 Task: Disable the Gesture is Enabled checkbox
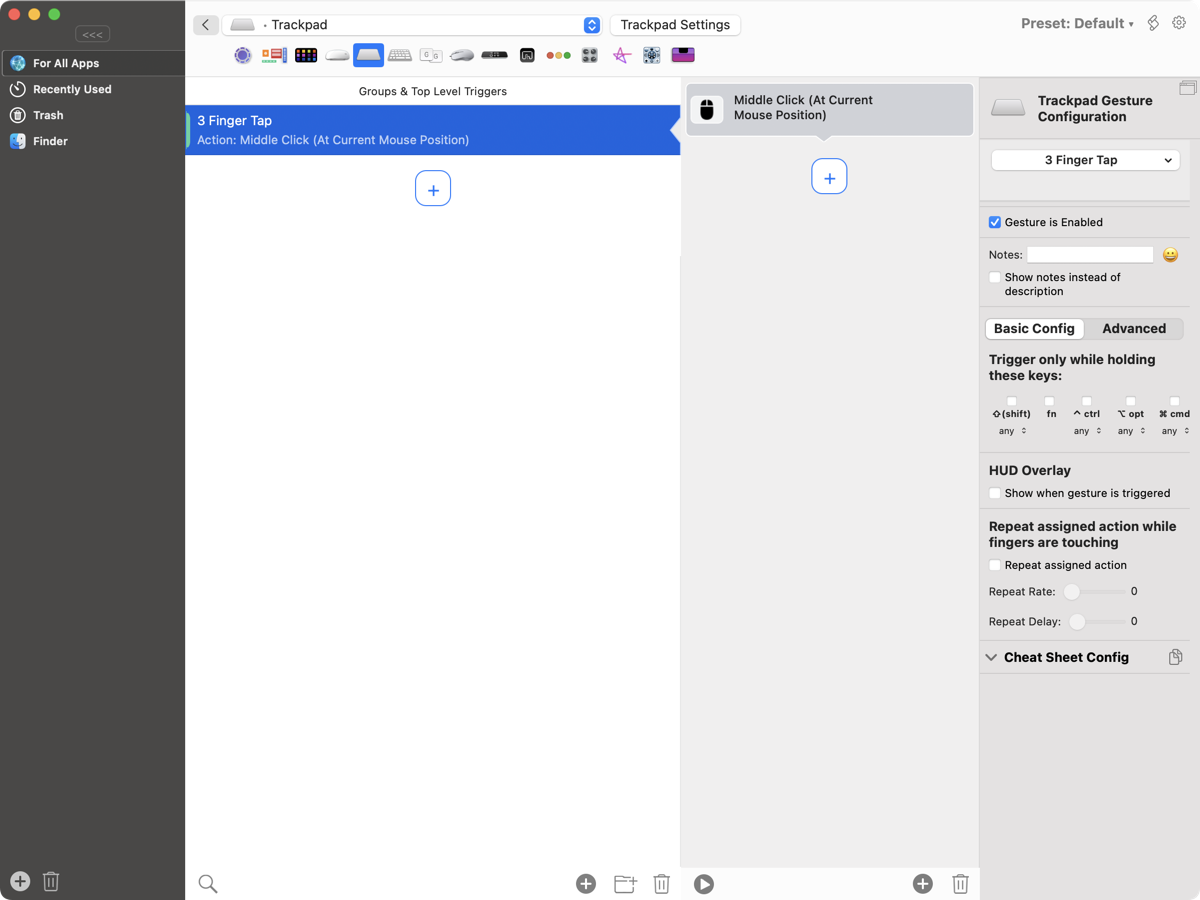coord(994,222)
